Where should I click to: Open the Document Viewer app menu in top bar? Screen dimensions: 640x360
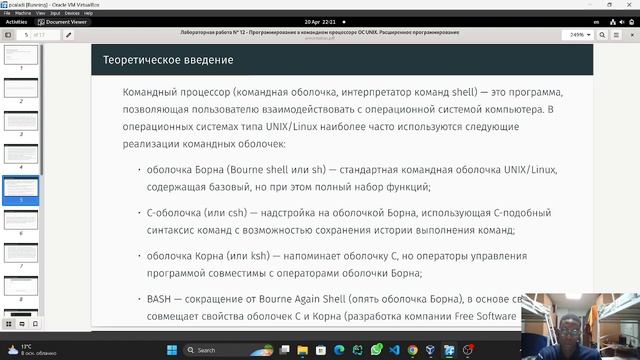click(62, 22)
